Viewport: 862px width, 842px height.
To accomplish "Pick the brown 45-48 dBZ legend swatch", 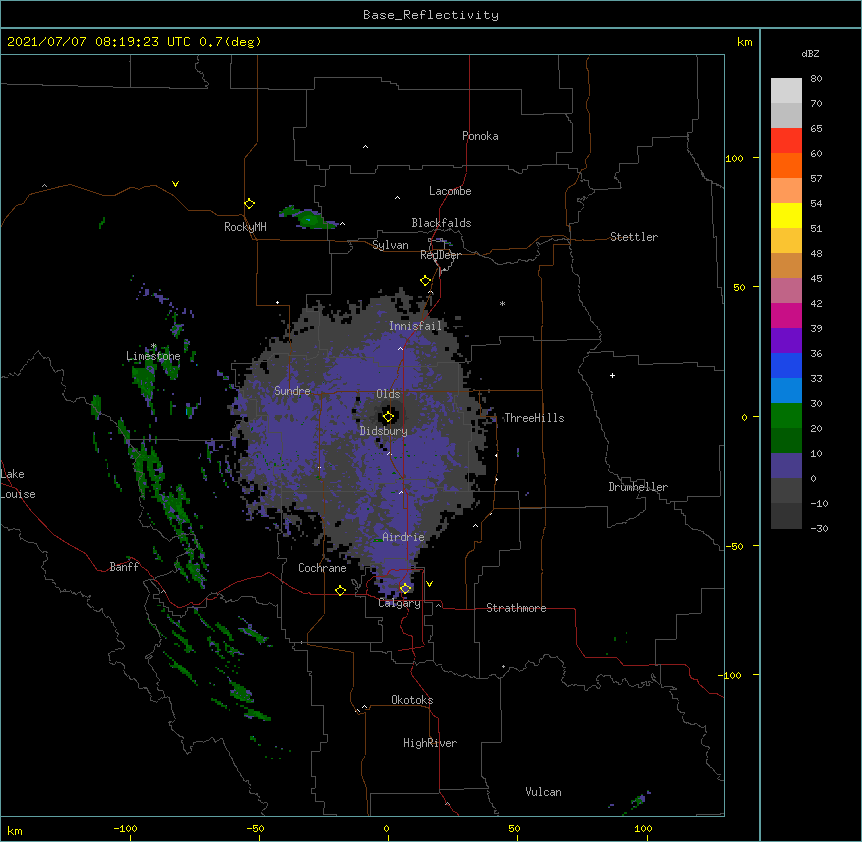I will click(x=786, y=265).
